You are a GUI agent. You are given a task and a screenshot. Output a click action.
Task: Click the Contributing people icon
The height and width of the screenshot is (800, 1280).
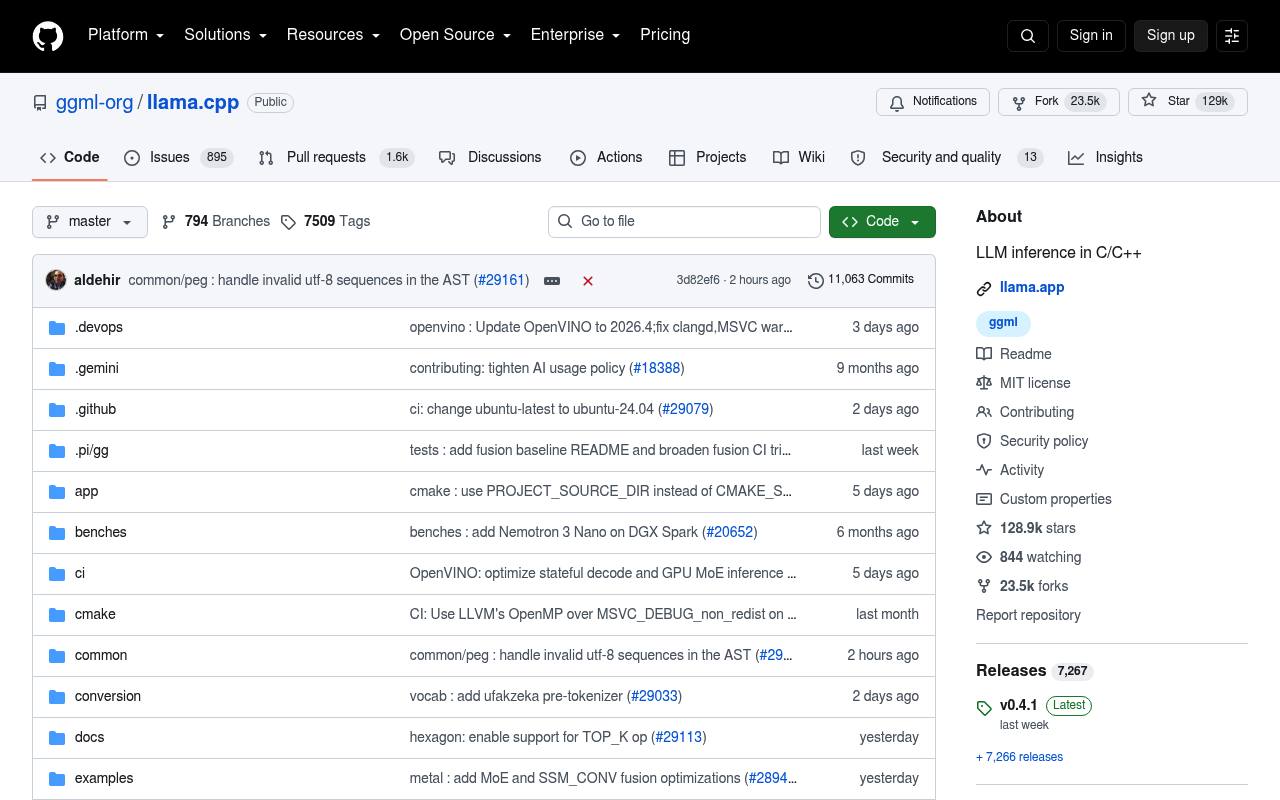(x=984, y=412)
